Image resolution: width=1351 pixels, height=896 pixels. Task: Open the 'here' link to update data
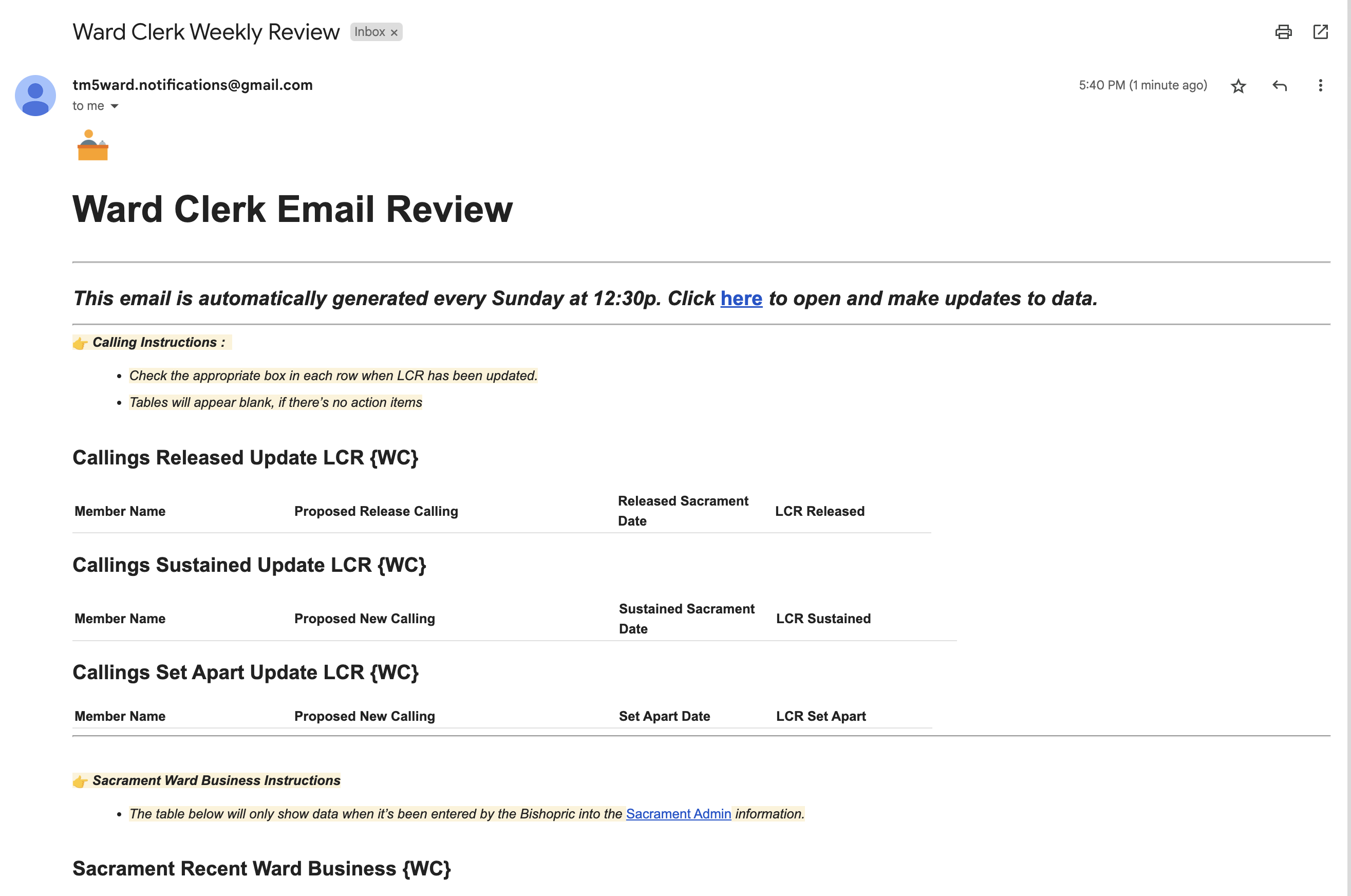(x=741, y=298)
